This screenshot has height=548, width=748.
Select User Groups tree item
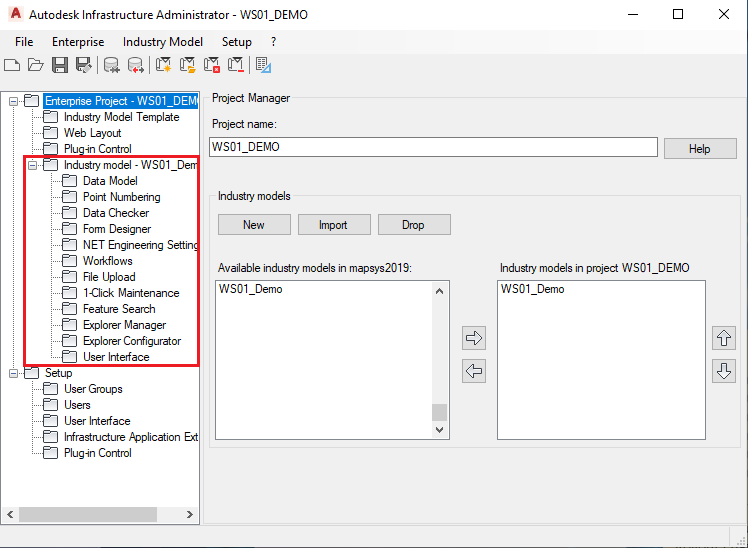tap(94, 389)
